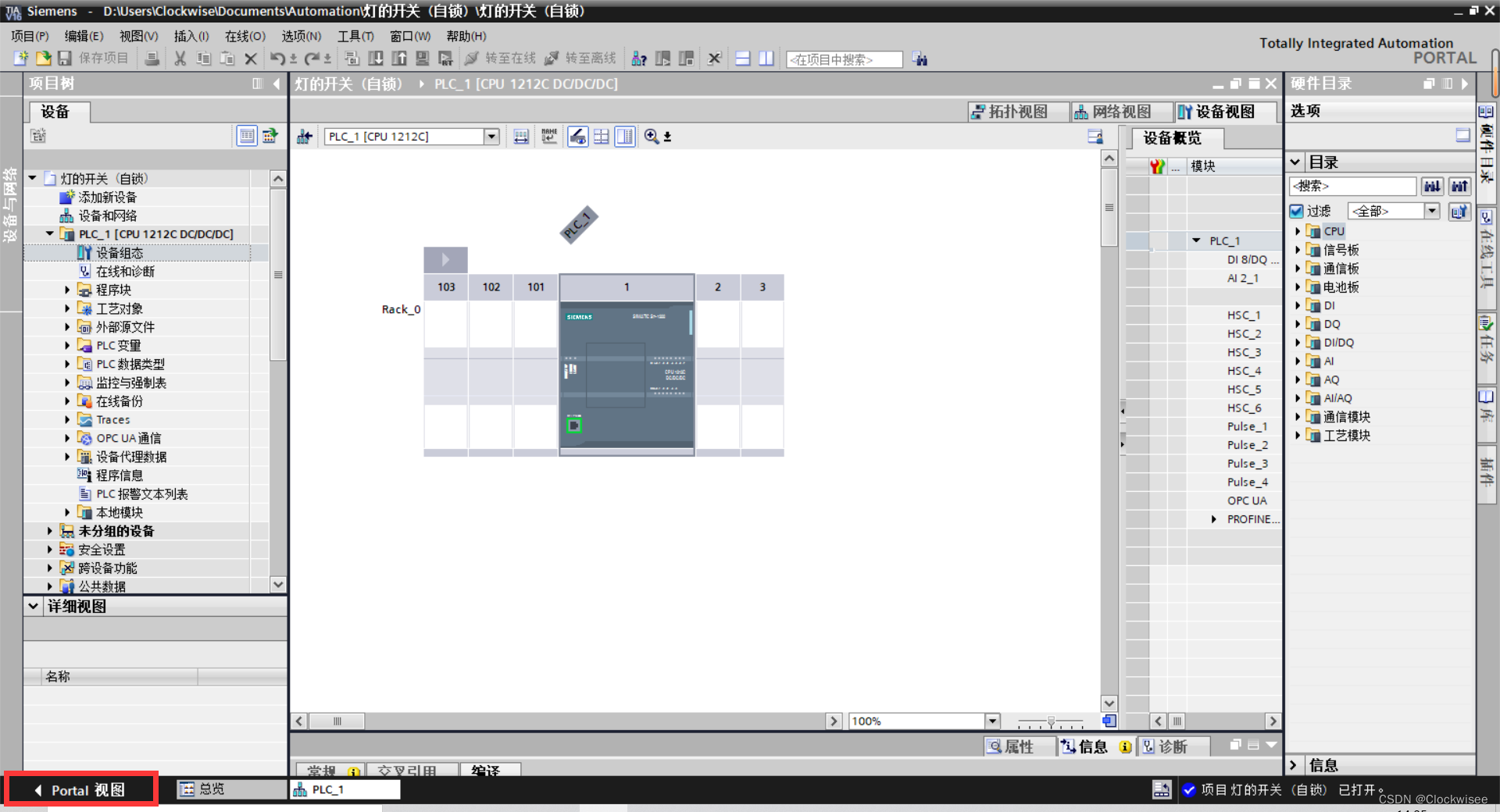Click the Undo arrow icon
Screen dimensions: 1500x812
click(277, 59)
